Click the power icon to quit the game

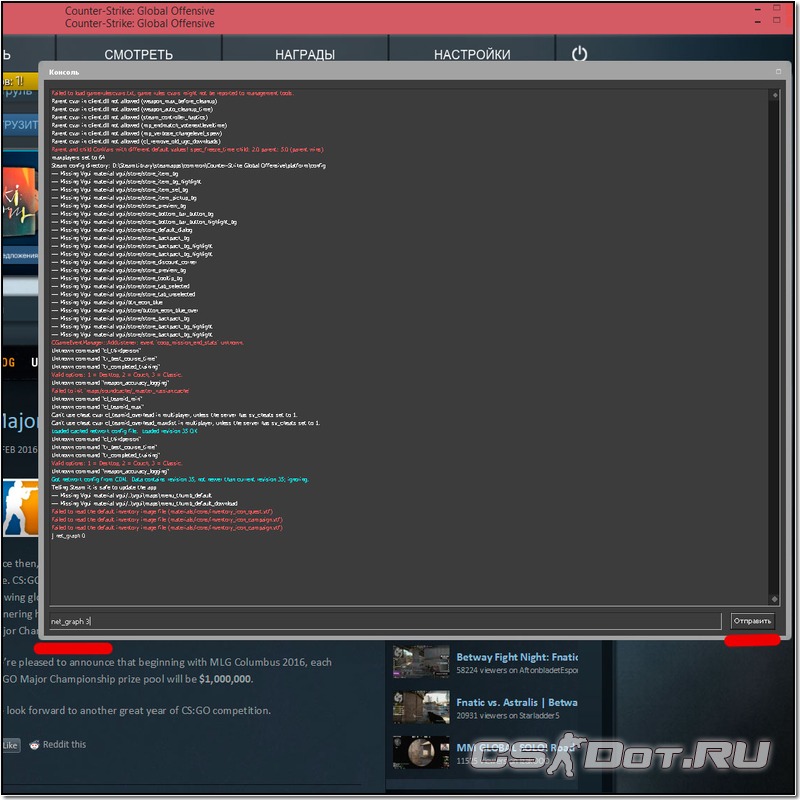click(x=579, y=54)
